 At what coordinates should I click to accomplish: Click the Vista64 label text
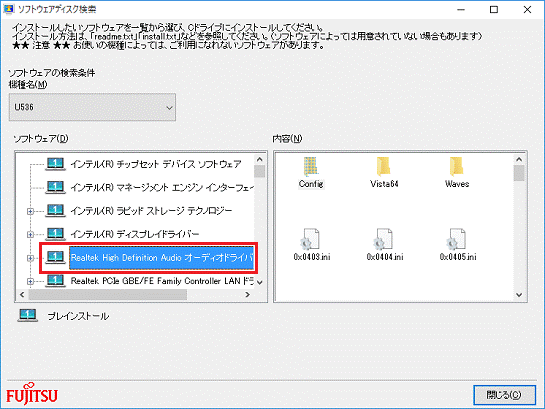(384, 183)
